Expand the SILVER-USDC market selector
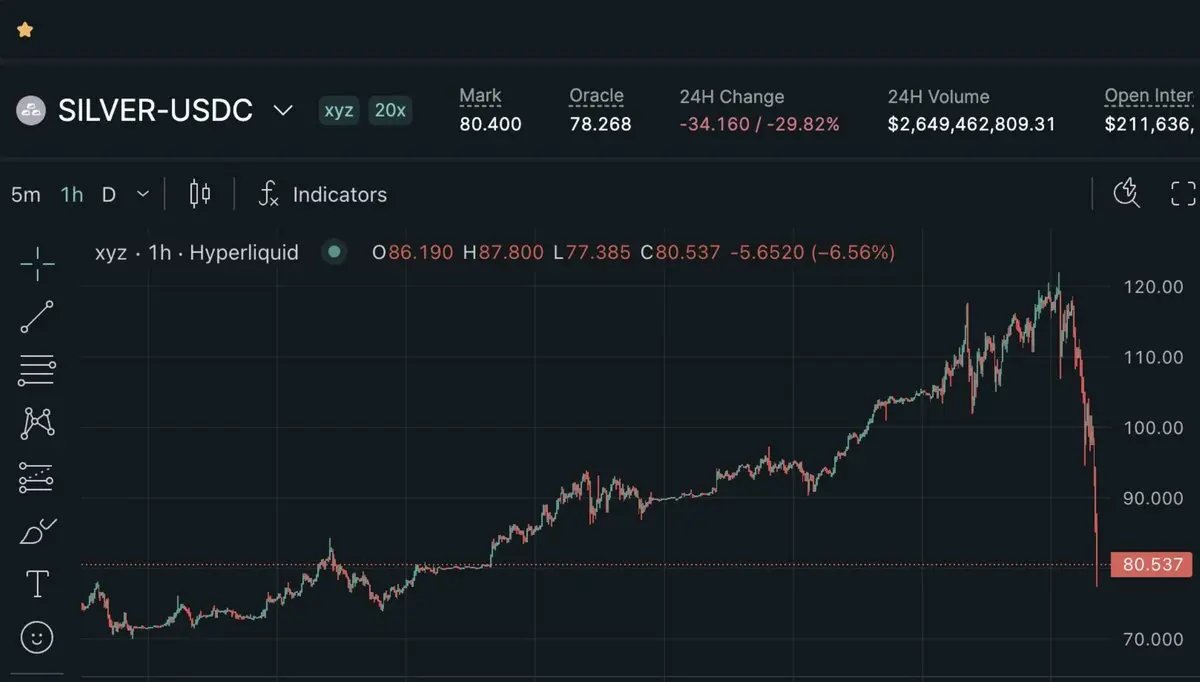 point(283,110)
